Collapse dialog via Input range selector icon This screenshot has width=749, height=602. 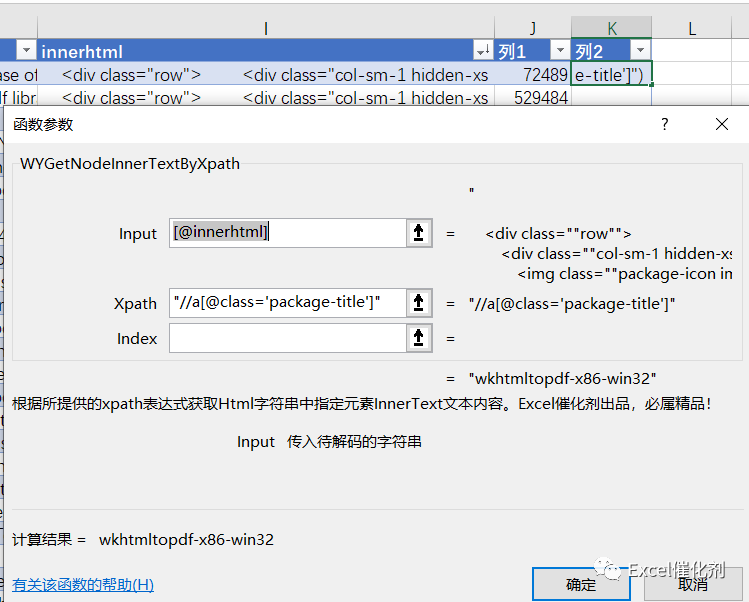coord(419,233)
